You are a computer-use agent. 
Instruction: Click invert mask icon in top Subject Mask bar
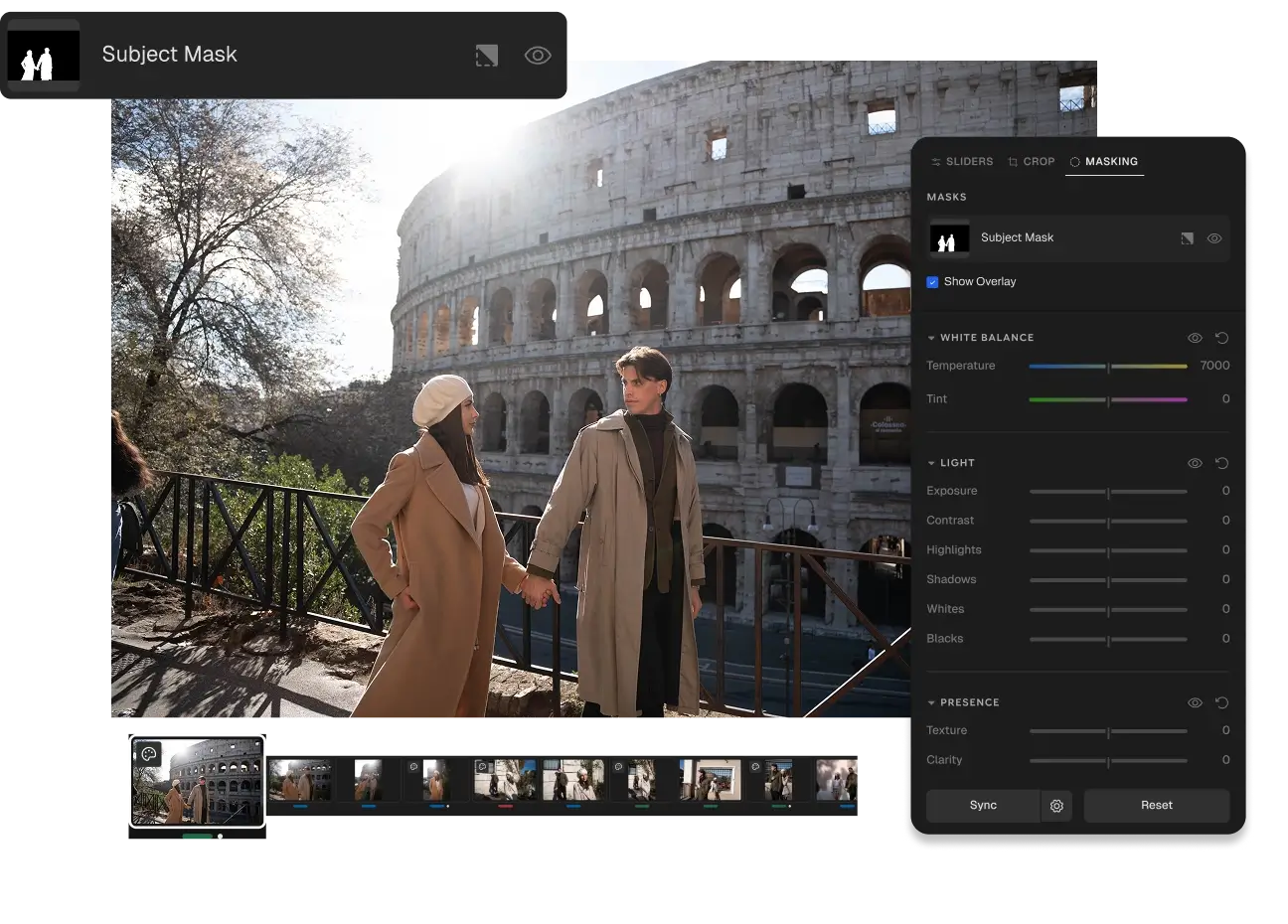coord(486,56)
